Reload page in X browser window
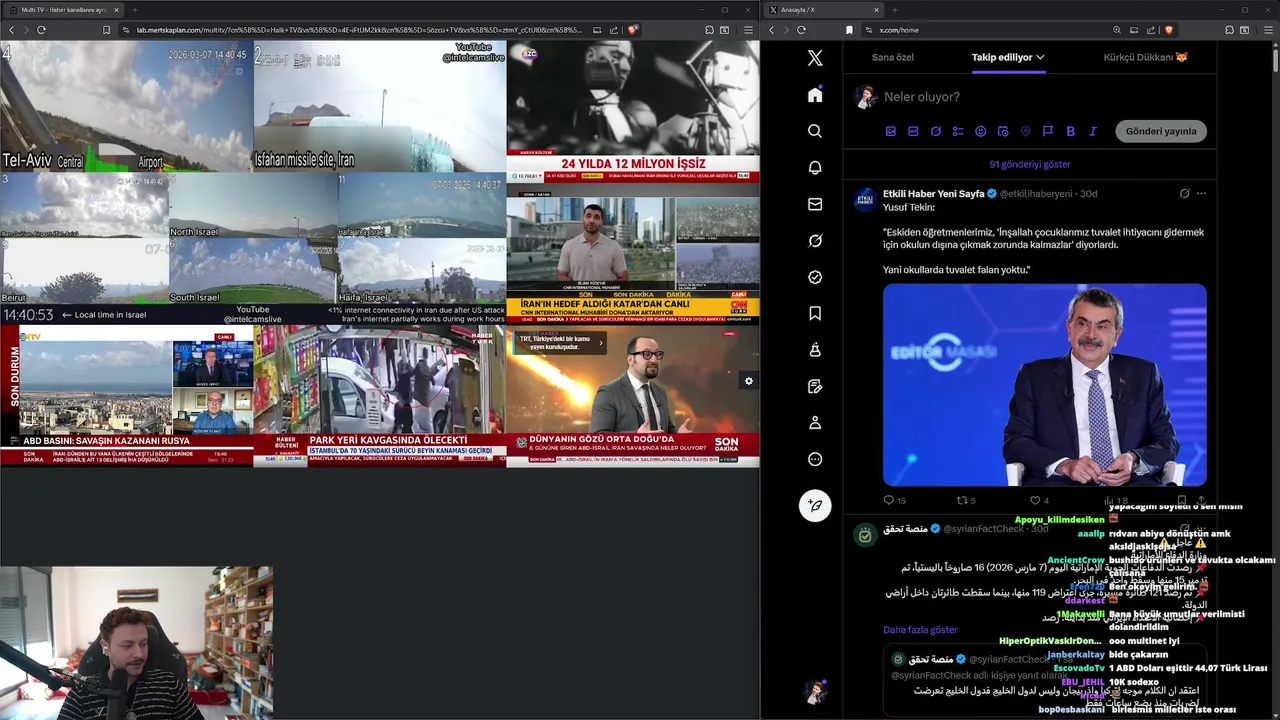This screenshot has width=1280, height=720. 801,30
